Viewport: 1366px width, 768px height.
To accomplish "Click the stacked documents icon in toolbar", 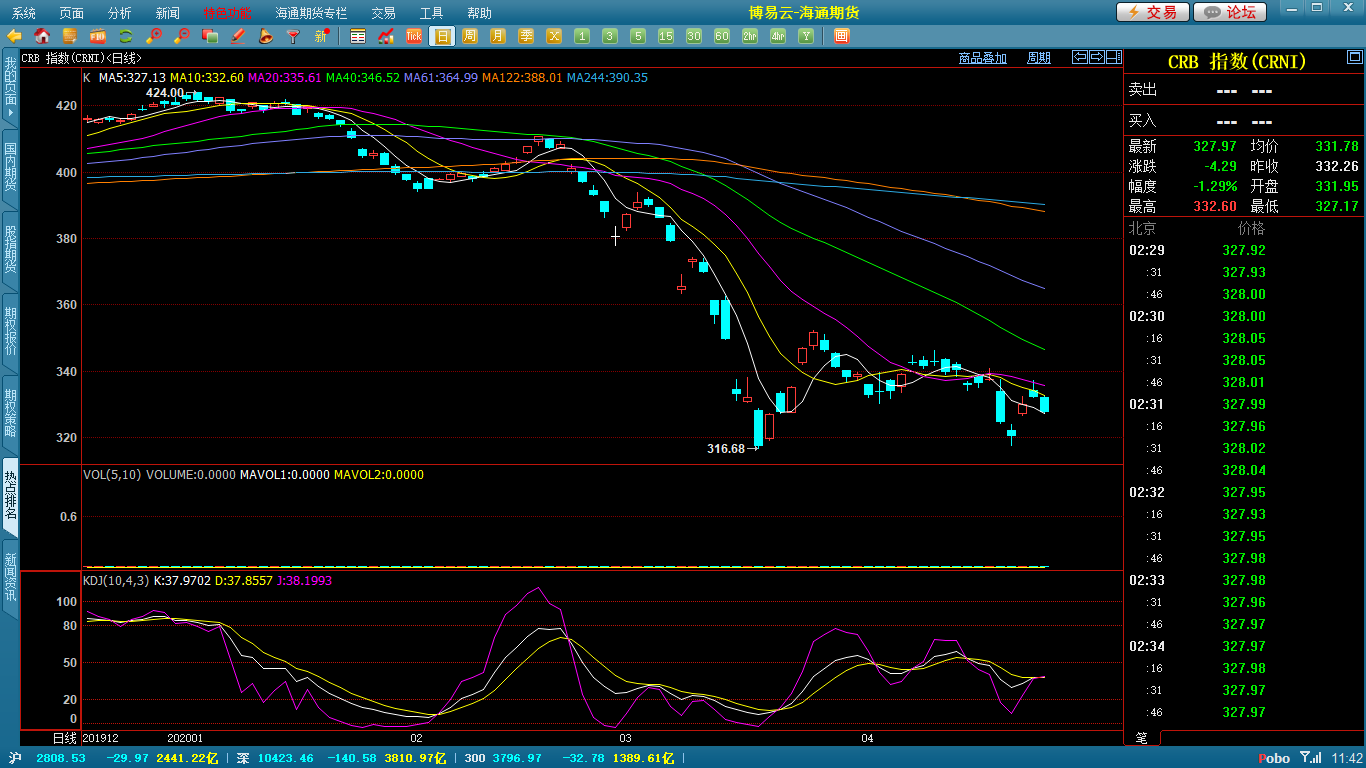I will [70, 36].
